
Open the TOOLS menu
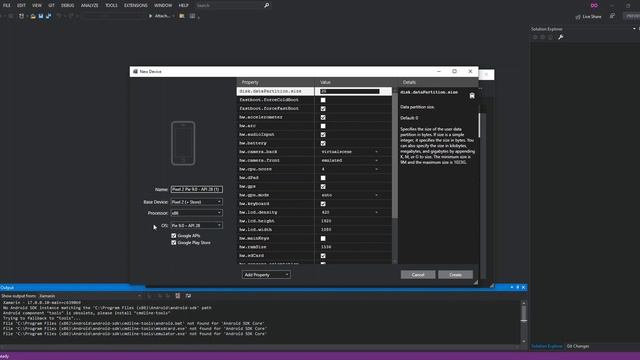pyautogui.click(x=111, y=5)
